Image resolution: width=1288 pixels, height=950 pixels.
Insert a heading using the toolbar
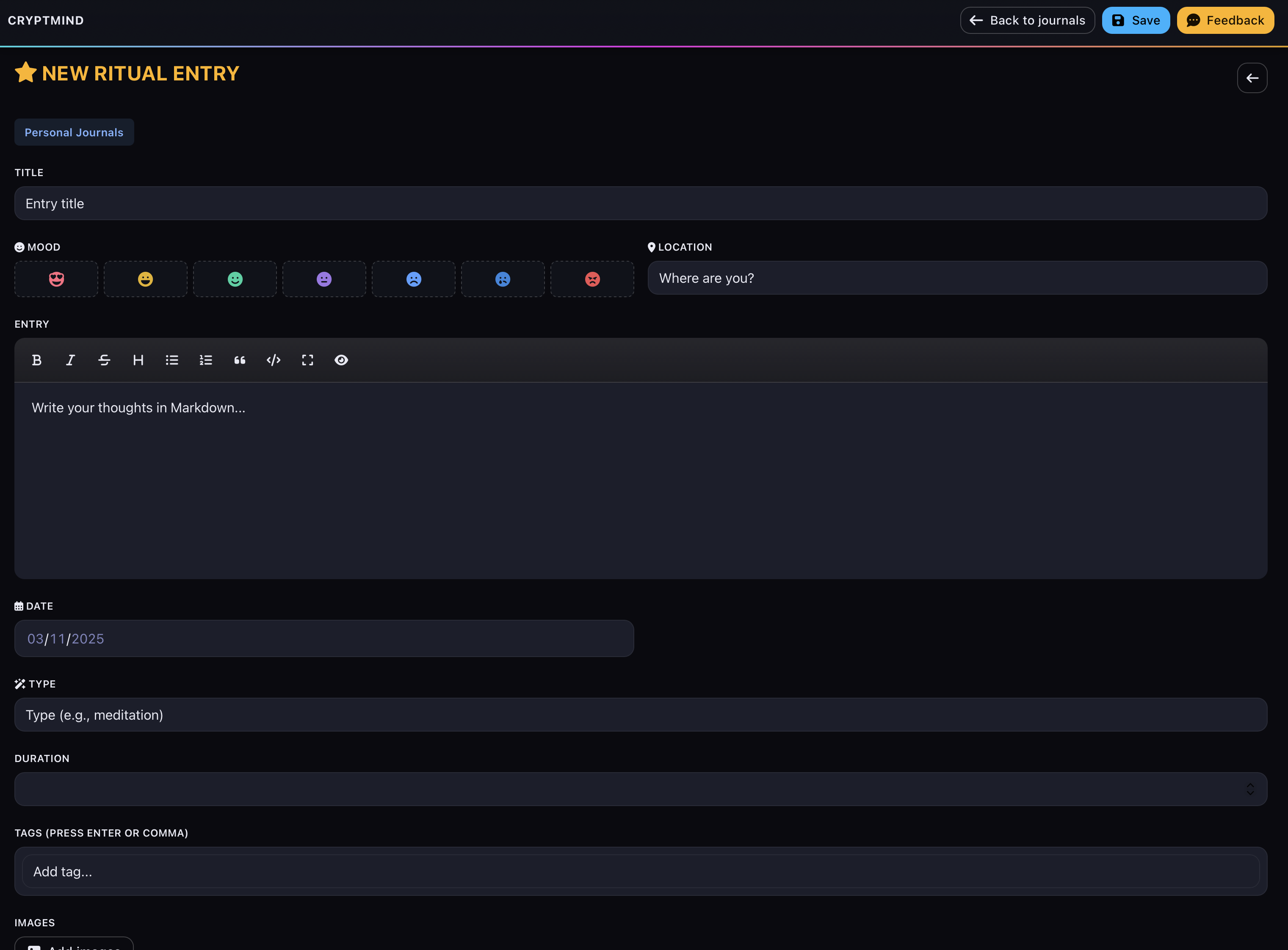tap(138, 360)
